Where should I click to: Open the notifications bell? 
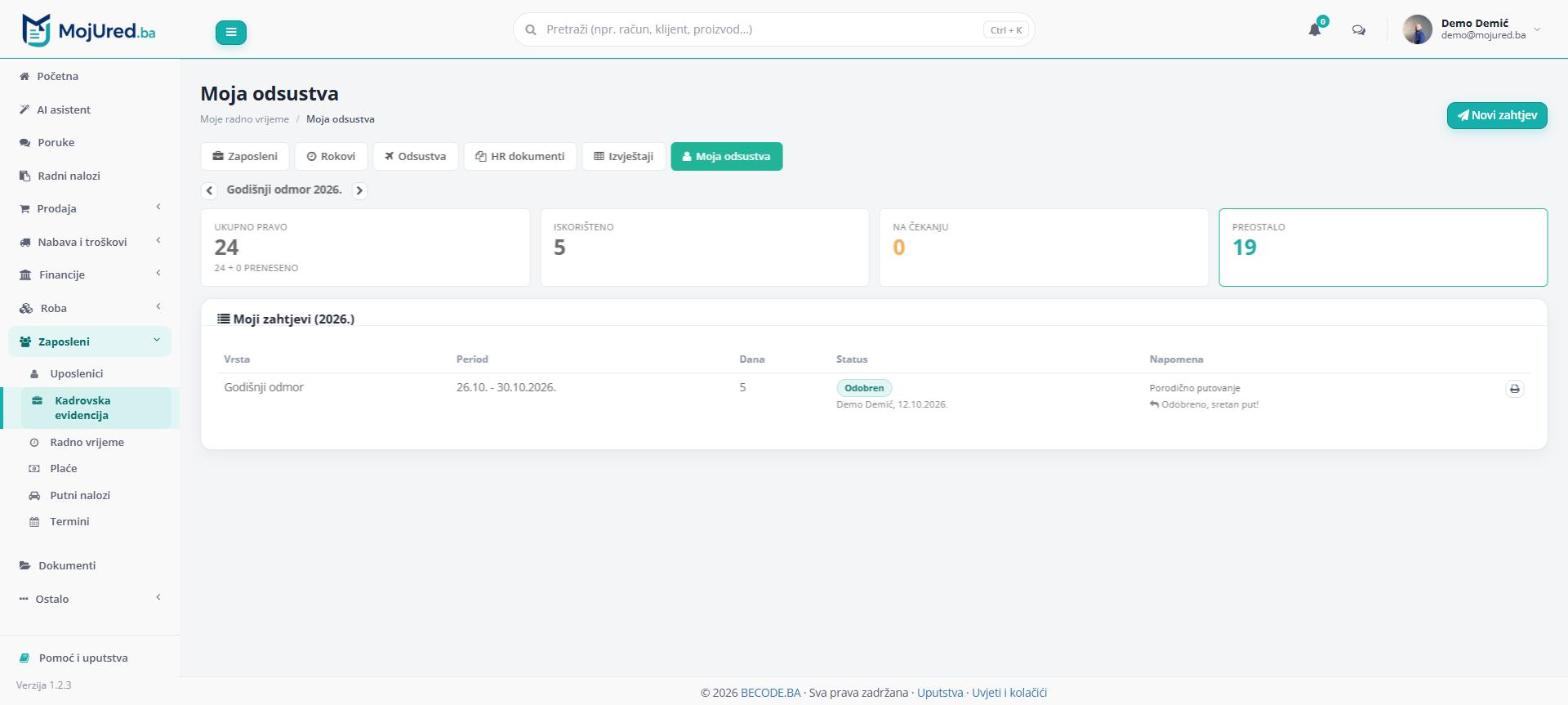pos(1315,30)
